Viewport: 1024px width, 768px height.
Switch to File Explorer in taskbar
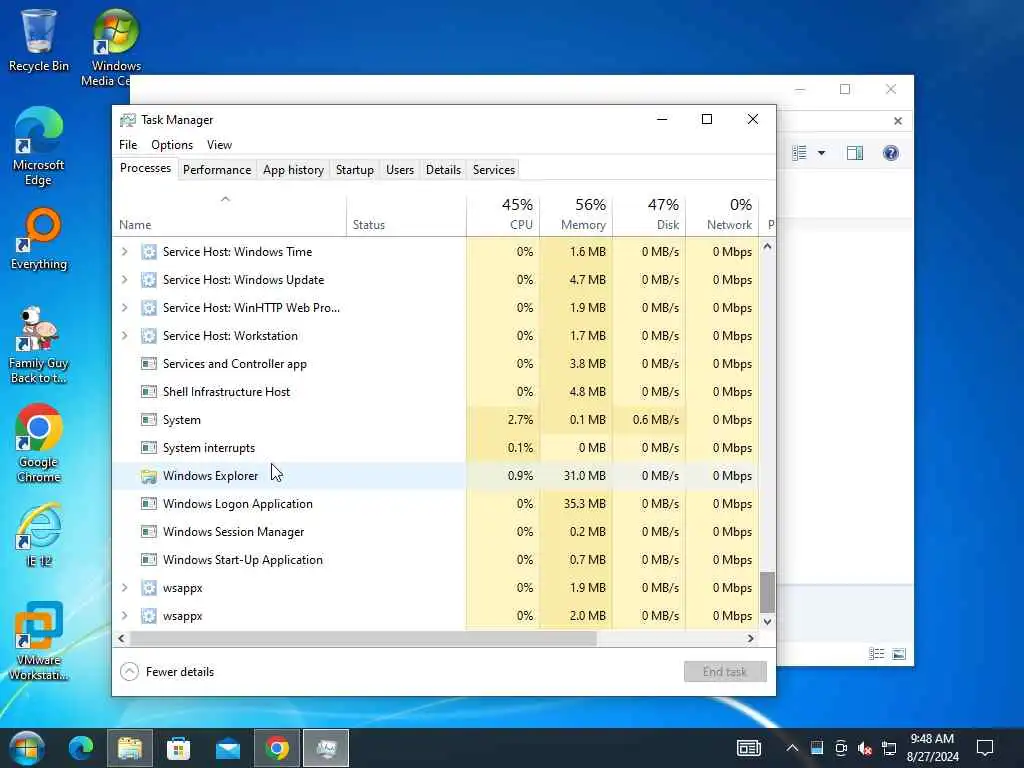coord(130,748)
